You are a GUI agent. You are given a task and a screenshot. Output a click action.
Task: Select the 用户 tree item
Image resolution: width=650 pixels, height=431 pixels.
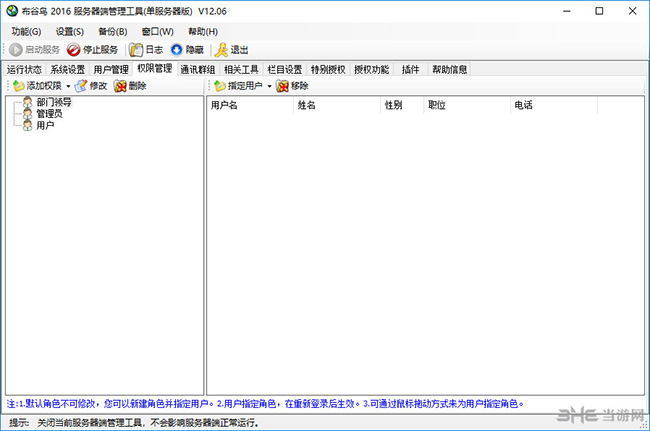click(45, 125)
